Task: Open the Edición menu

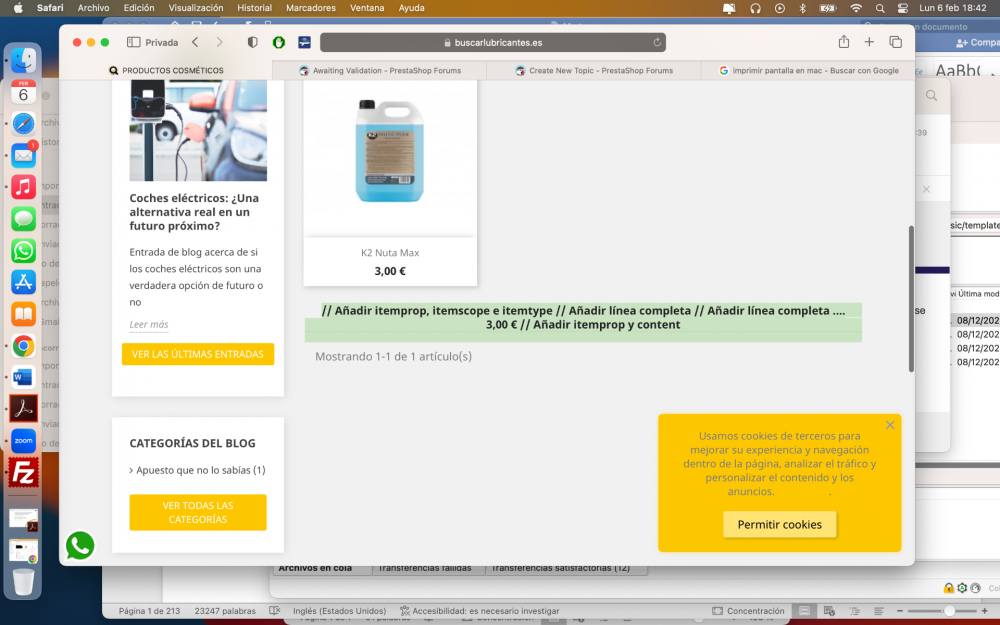Action: tap(139, 8)
